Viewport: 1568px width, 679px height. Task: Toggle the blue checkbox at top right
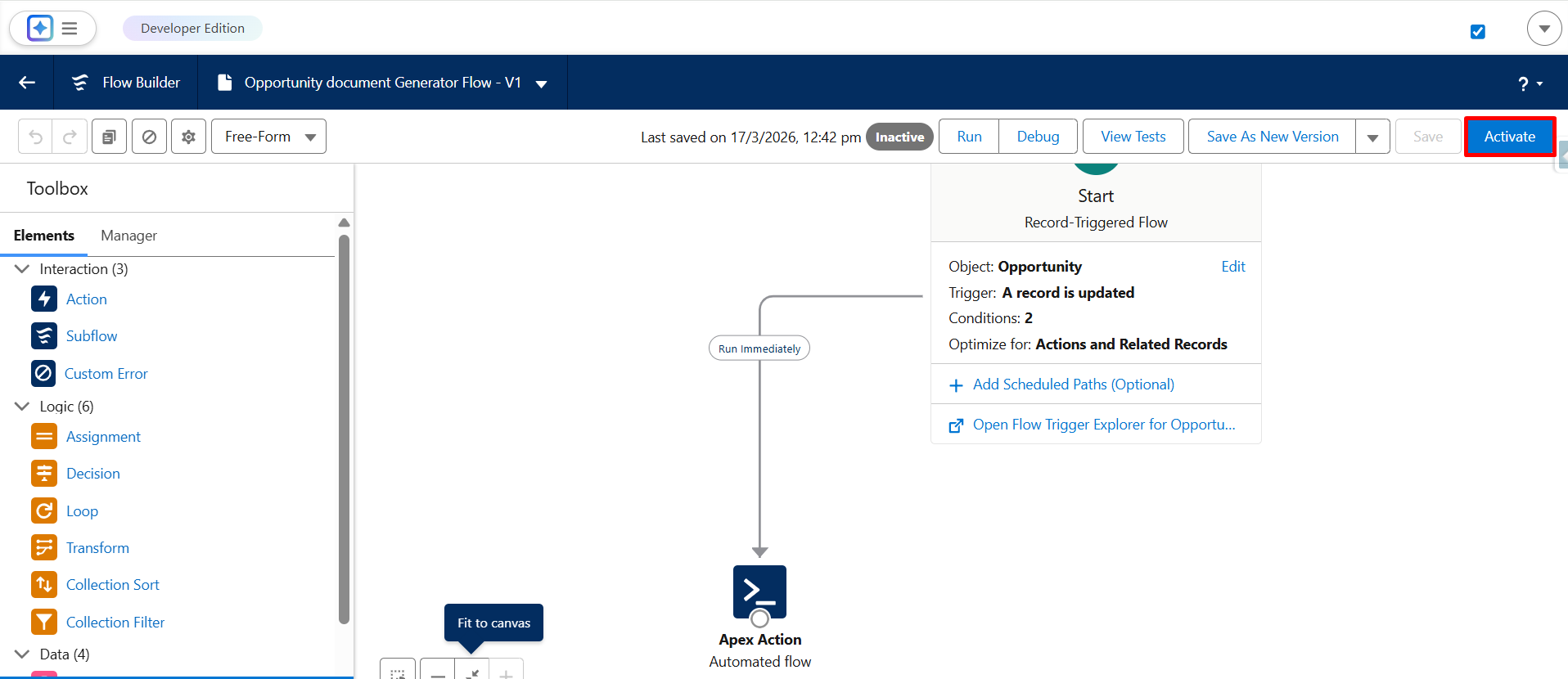1478,32
